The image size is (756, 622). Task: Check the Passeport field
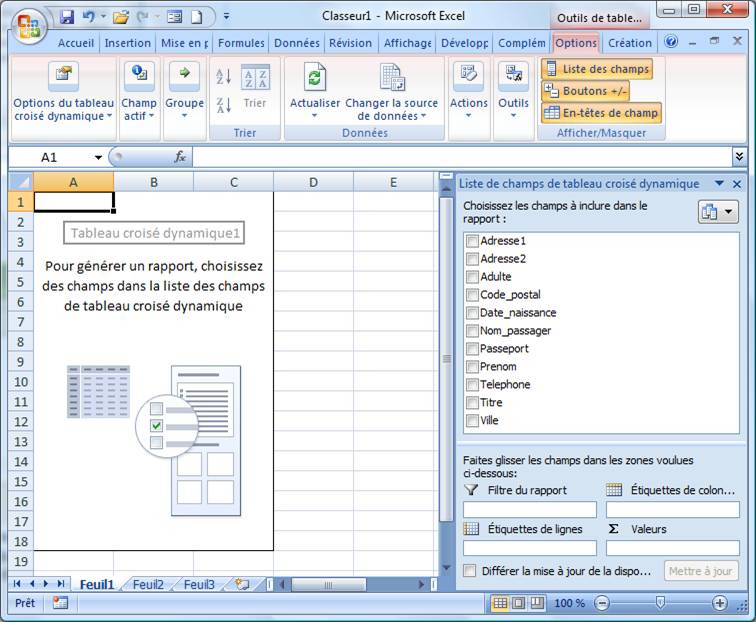pyautogui.click(x=472, y=349)
